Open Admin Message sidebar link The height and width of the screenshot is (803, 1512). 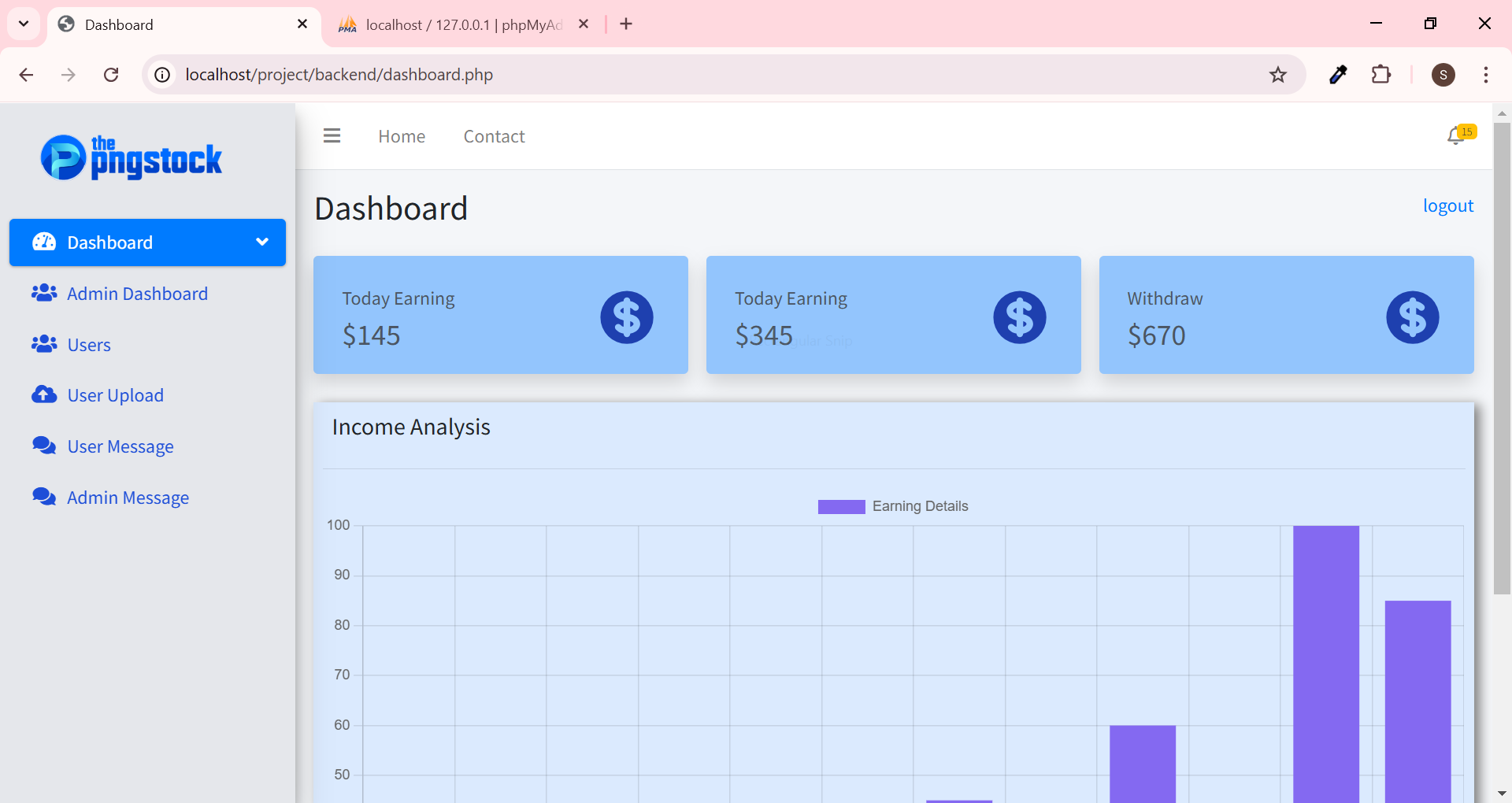128,498
